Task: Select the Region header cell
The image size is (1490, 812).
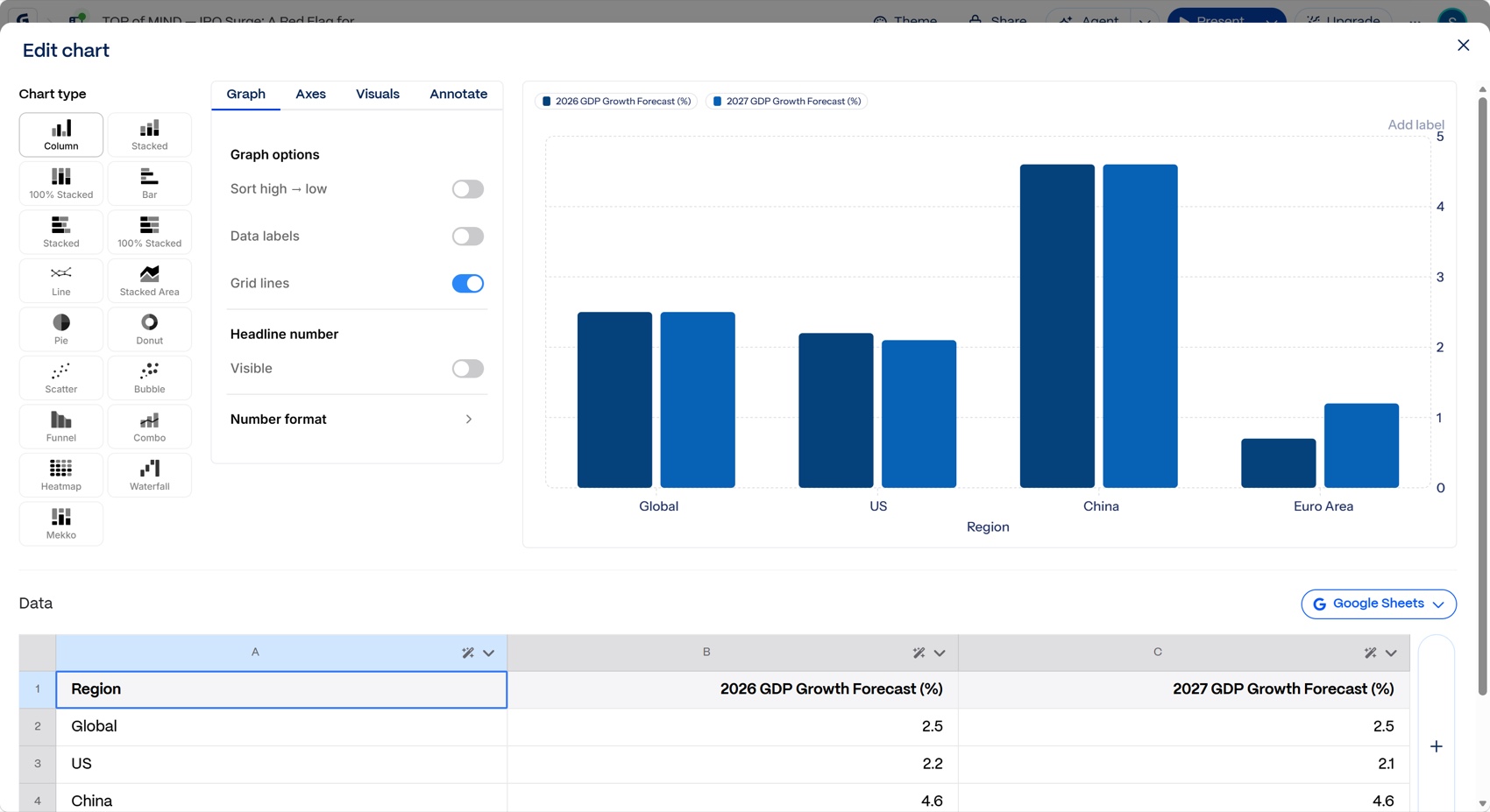Action: tap(281, 689)
